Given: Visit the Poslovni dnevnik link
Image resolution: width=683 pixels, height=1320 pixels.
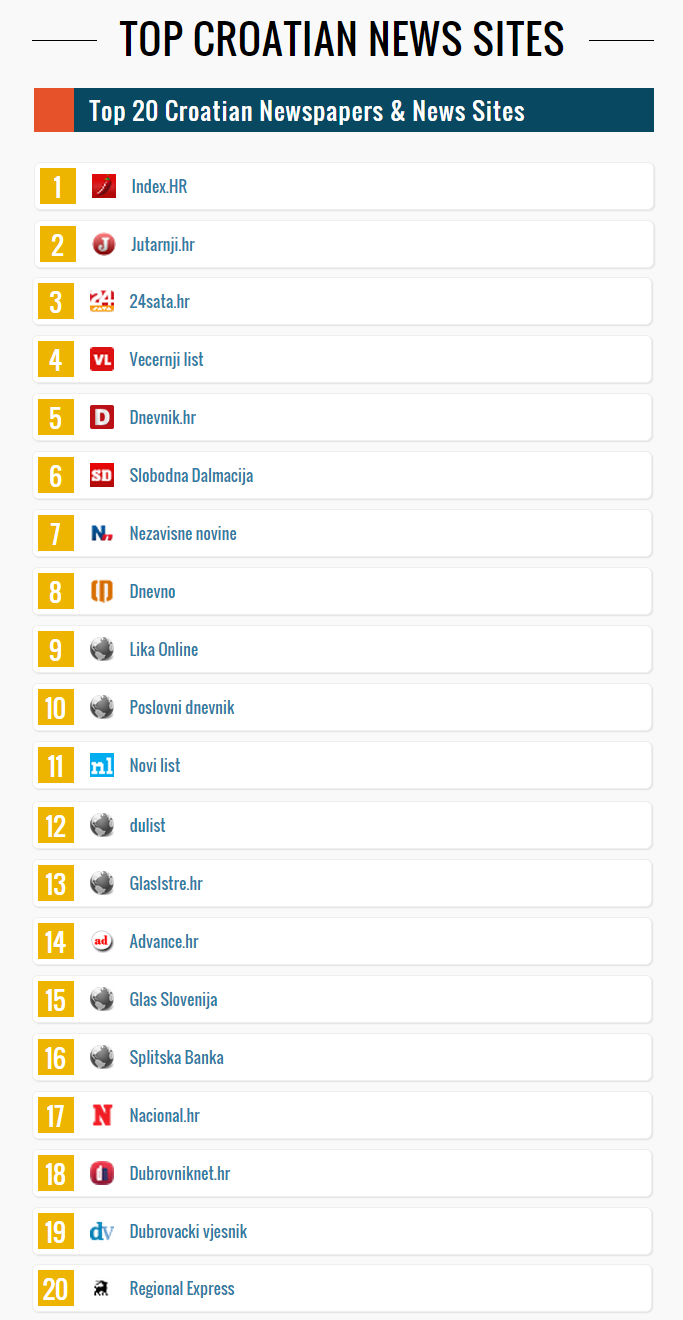Looking at the screenshot, I should pyautogui.click(x=182, y=707).
